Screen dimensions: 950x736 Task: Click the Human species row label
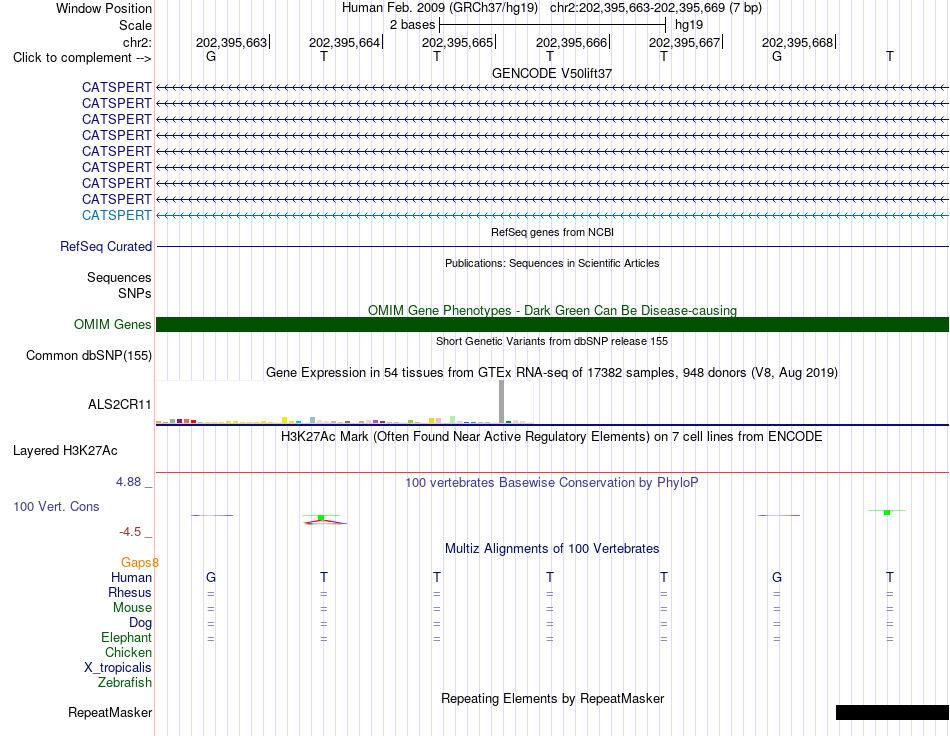pos(131,577)
